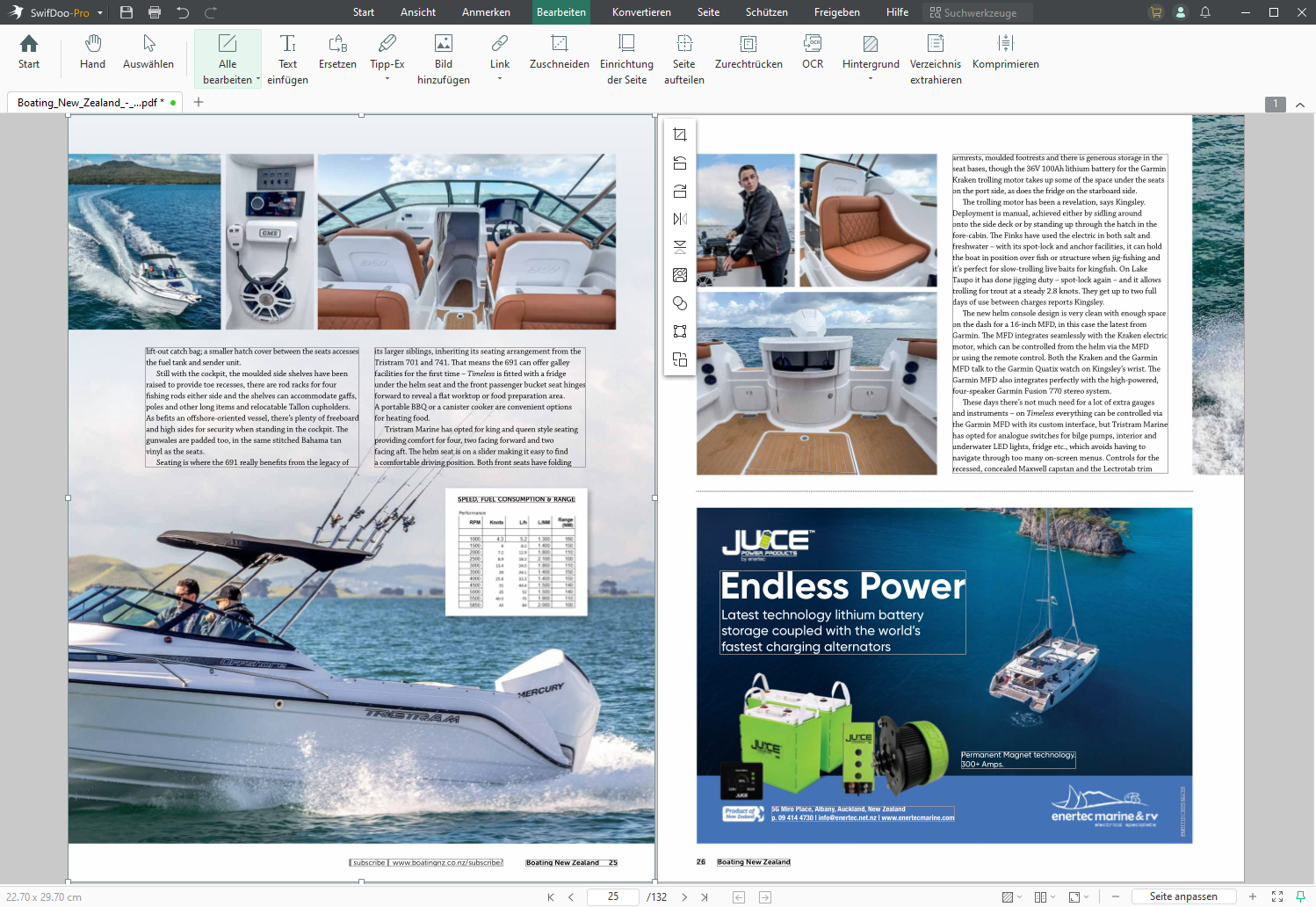Screen dimensions: 1316x907
Task: Switch to the Anmerken tab
Action: coord(486,12)
